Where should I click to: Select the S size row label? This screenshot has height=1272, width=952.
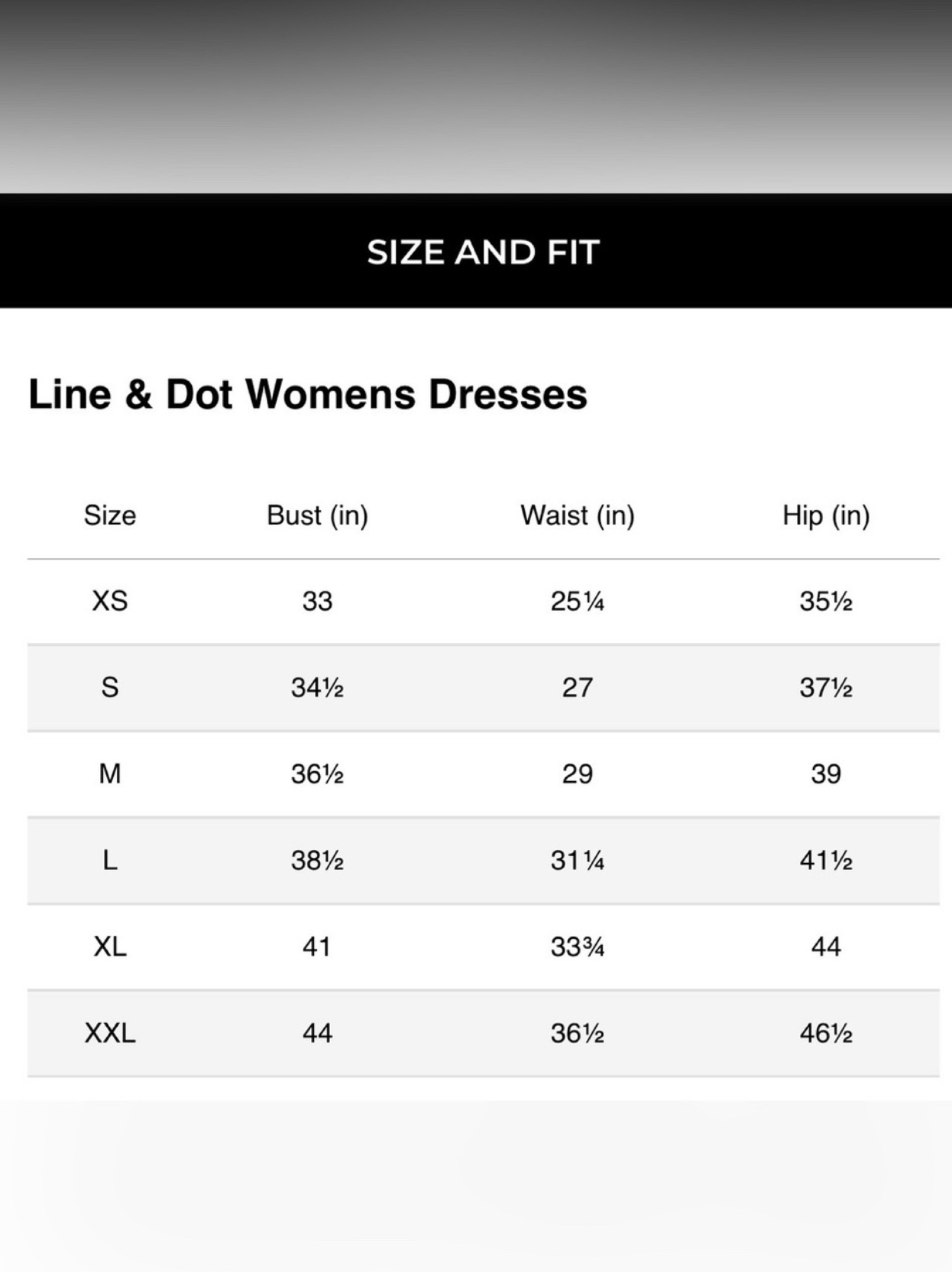point(110,688)
